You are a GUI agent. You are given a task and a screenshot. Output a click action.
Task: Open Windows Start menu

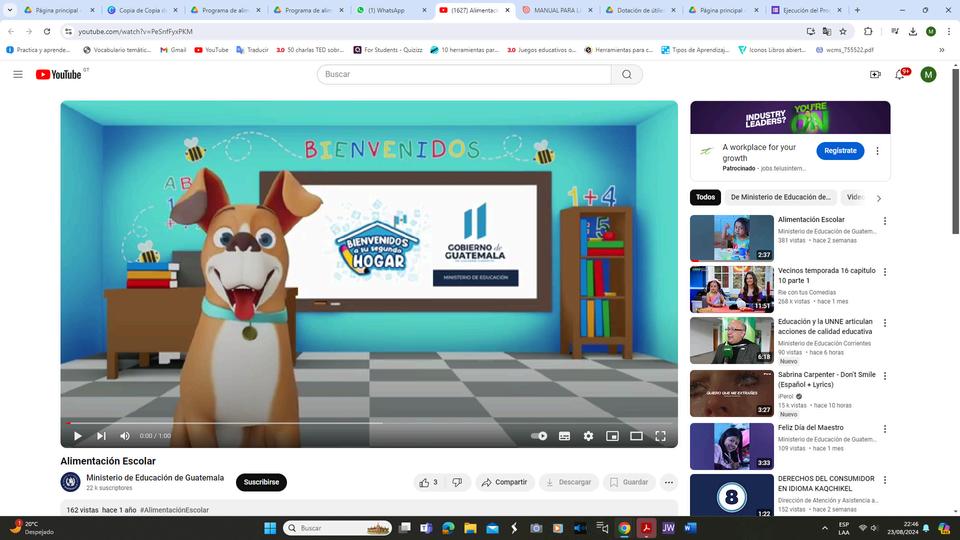pos(270,528)
